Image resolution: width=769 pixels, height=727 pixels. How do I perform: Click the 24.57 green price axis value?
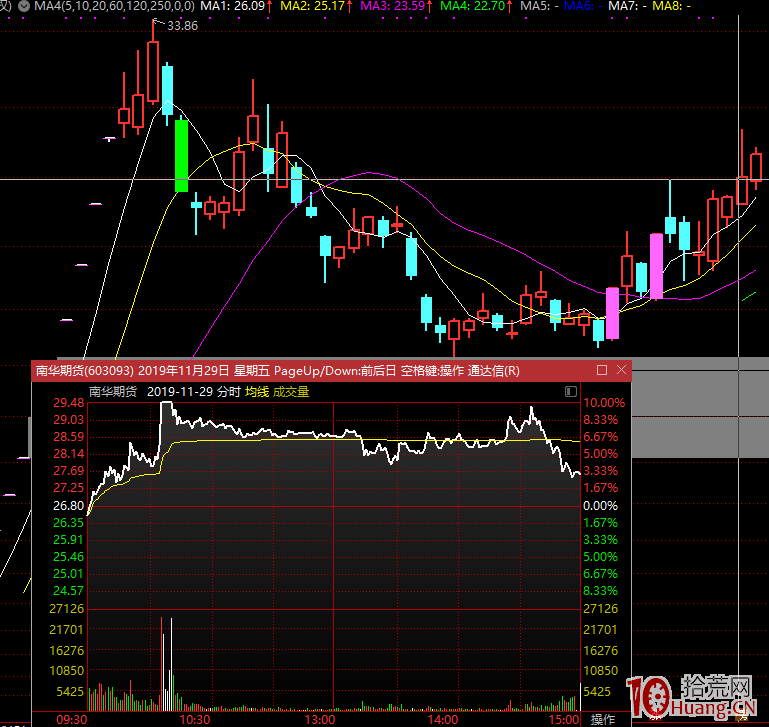click(x=69, y=591)
